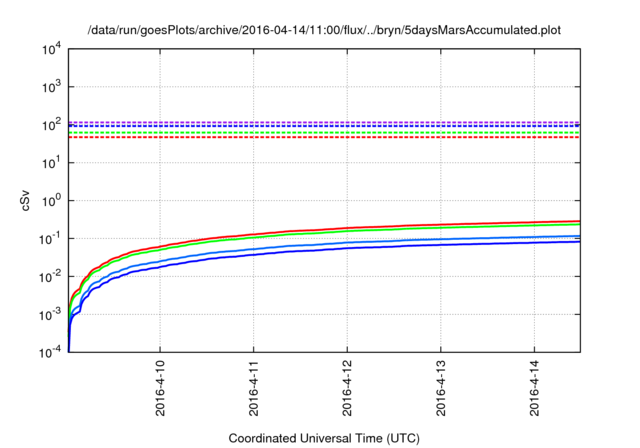Image resolution: width=640 pixels, height=448 pixels.
Task: Click the 10^-2 y-axis tick label
Action: (51, 276)
